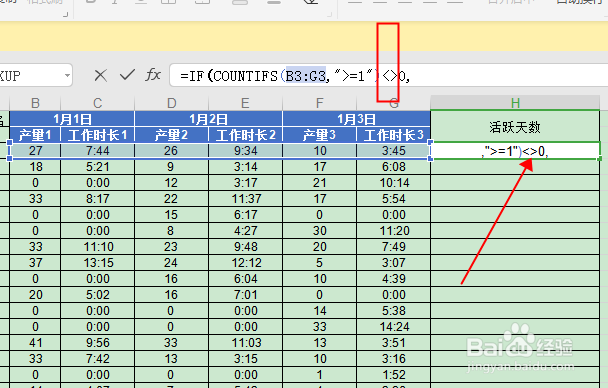Select cell with time 1:52
This screenshot has width=608, height=388.
[393, 375]
